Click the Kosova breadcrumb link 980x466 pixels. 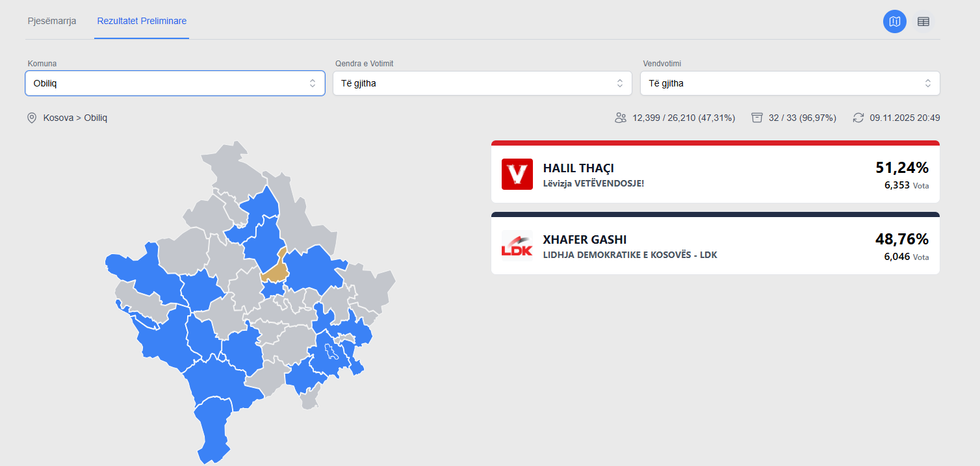[58, 118]
